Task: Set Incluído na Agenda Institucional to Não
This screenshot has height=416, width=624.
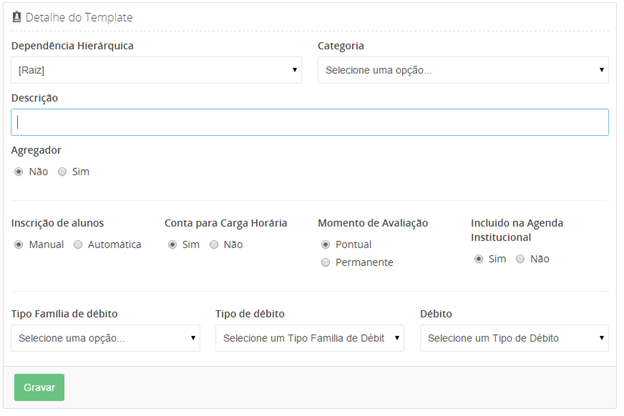Action: pyautogui.click(x=520, y=258)
